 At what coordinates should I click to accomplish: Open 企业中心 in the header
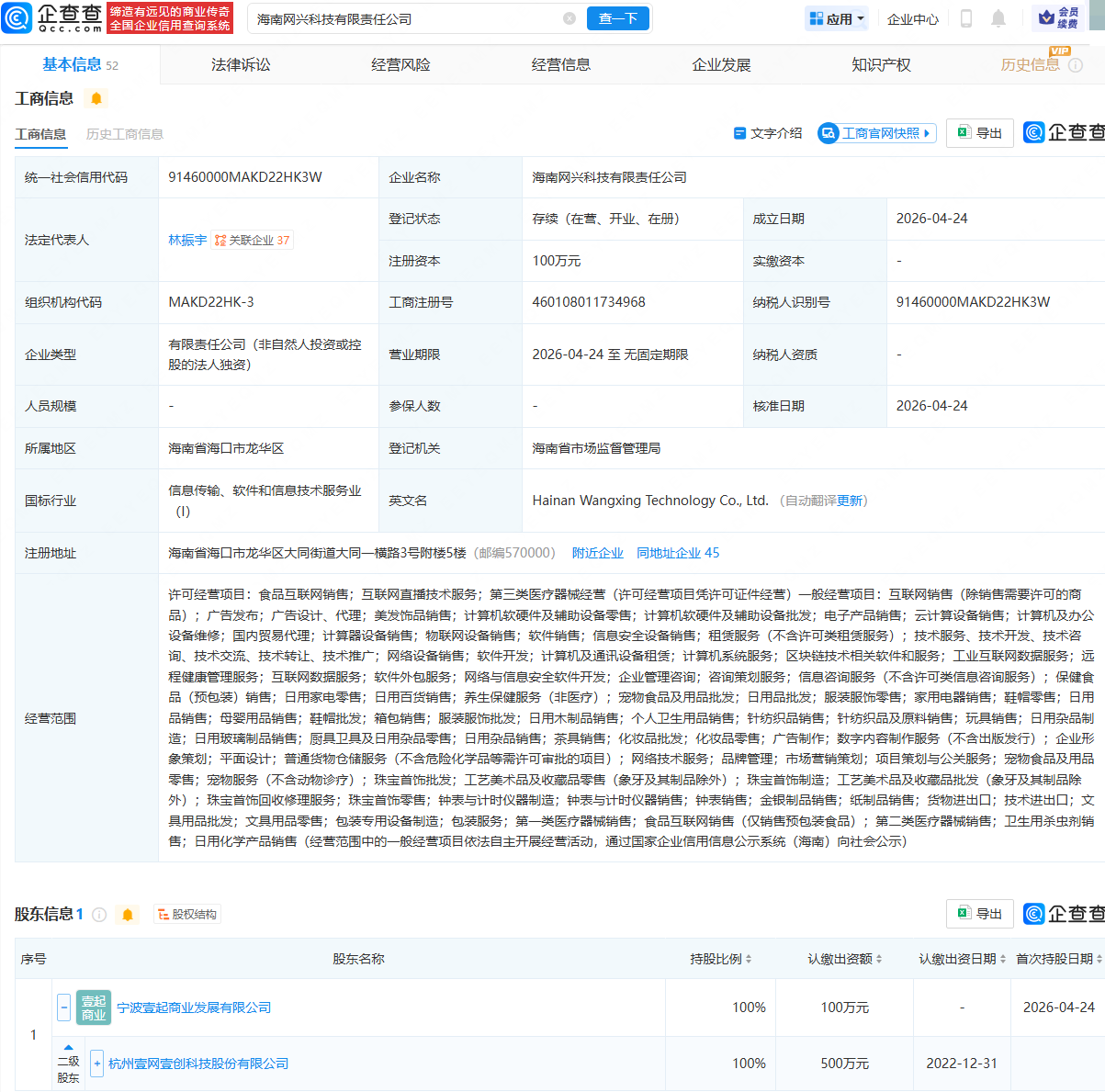(913, 18)
